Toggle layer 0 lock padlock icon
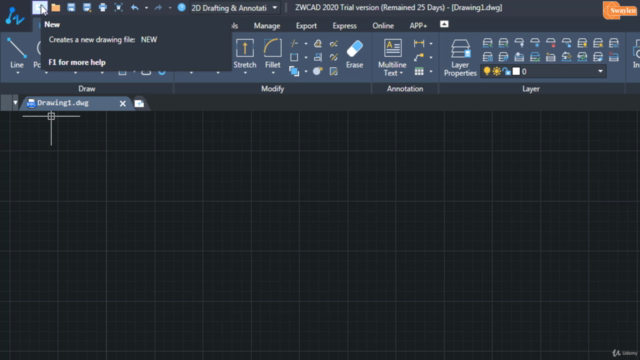The height and width of the screenshot is (360, 640). [507, 71]
